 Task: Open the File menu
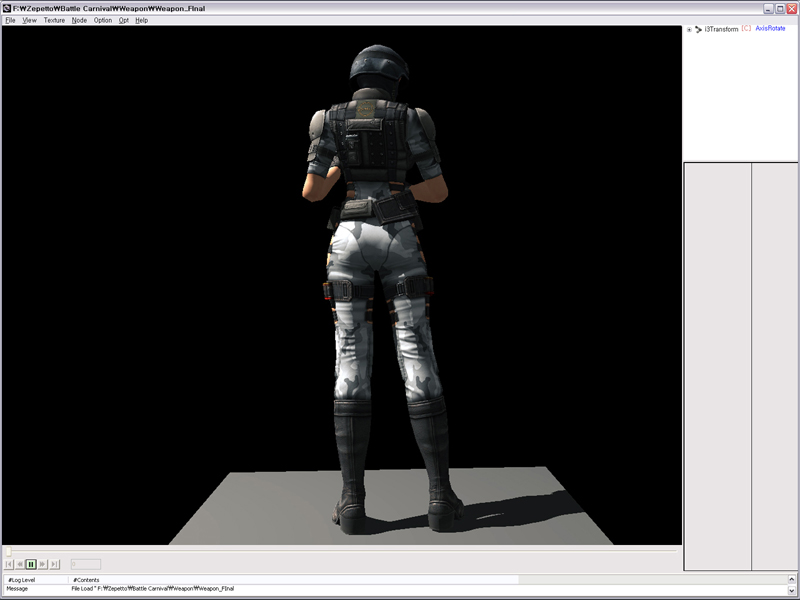10,20
